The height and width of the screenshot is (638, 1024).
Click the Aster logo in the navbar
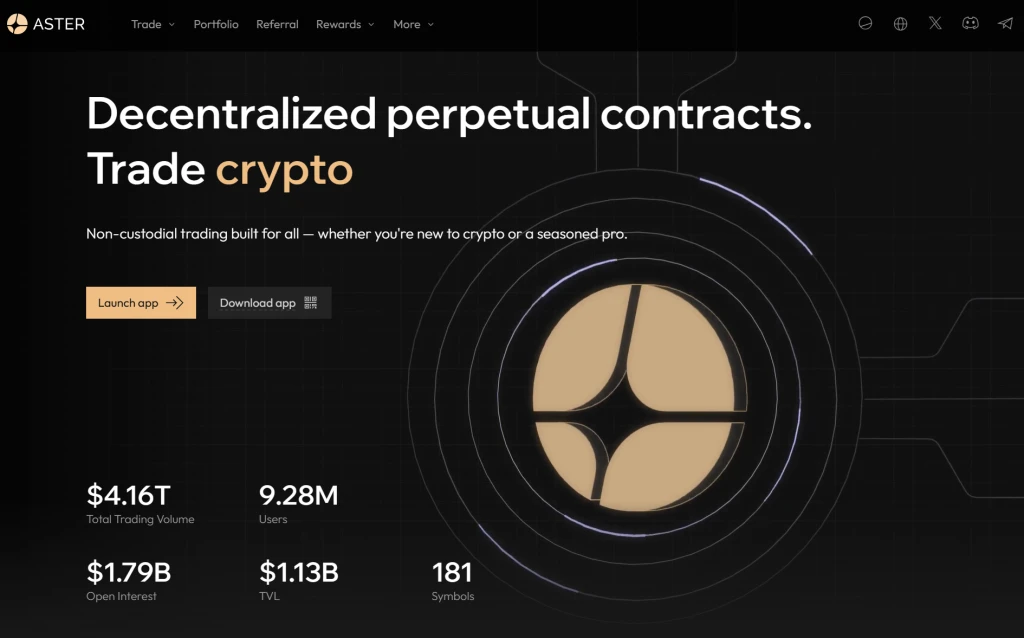[48, 24]
